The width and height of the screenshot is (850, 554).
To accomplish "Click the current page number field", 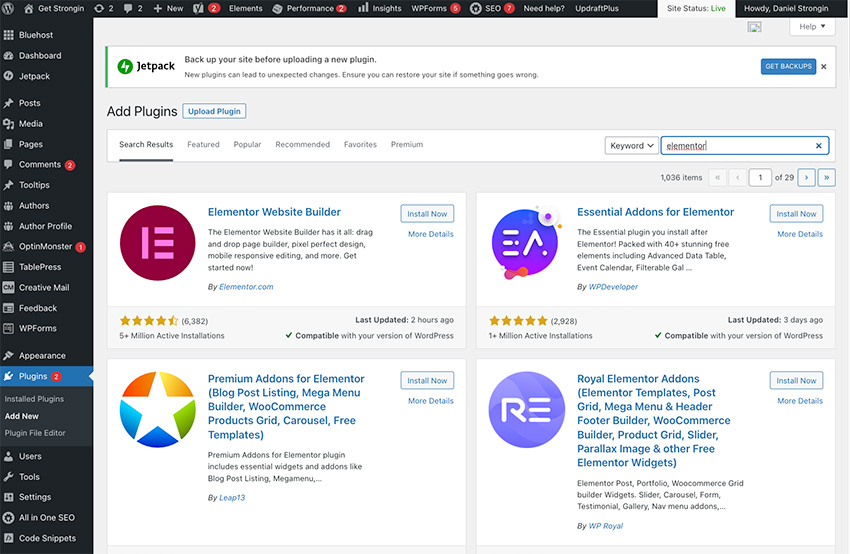I will [761, 178].
